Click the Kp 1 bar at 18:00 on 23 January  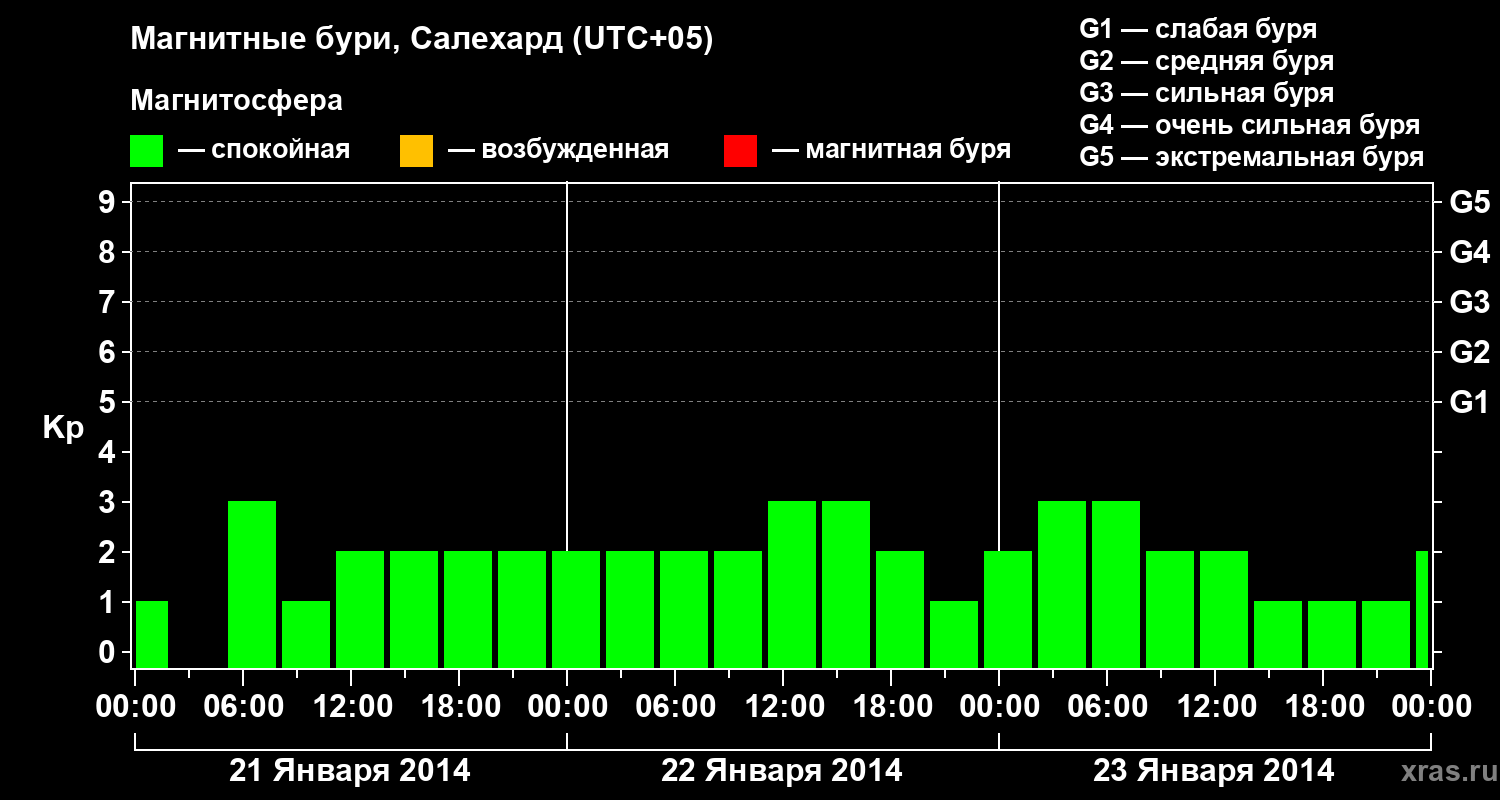[x=1332, y=634]
